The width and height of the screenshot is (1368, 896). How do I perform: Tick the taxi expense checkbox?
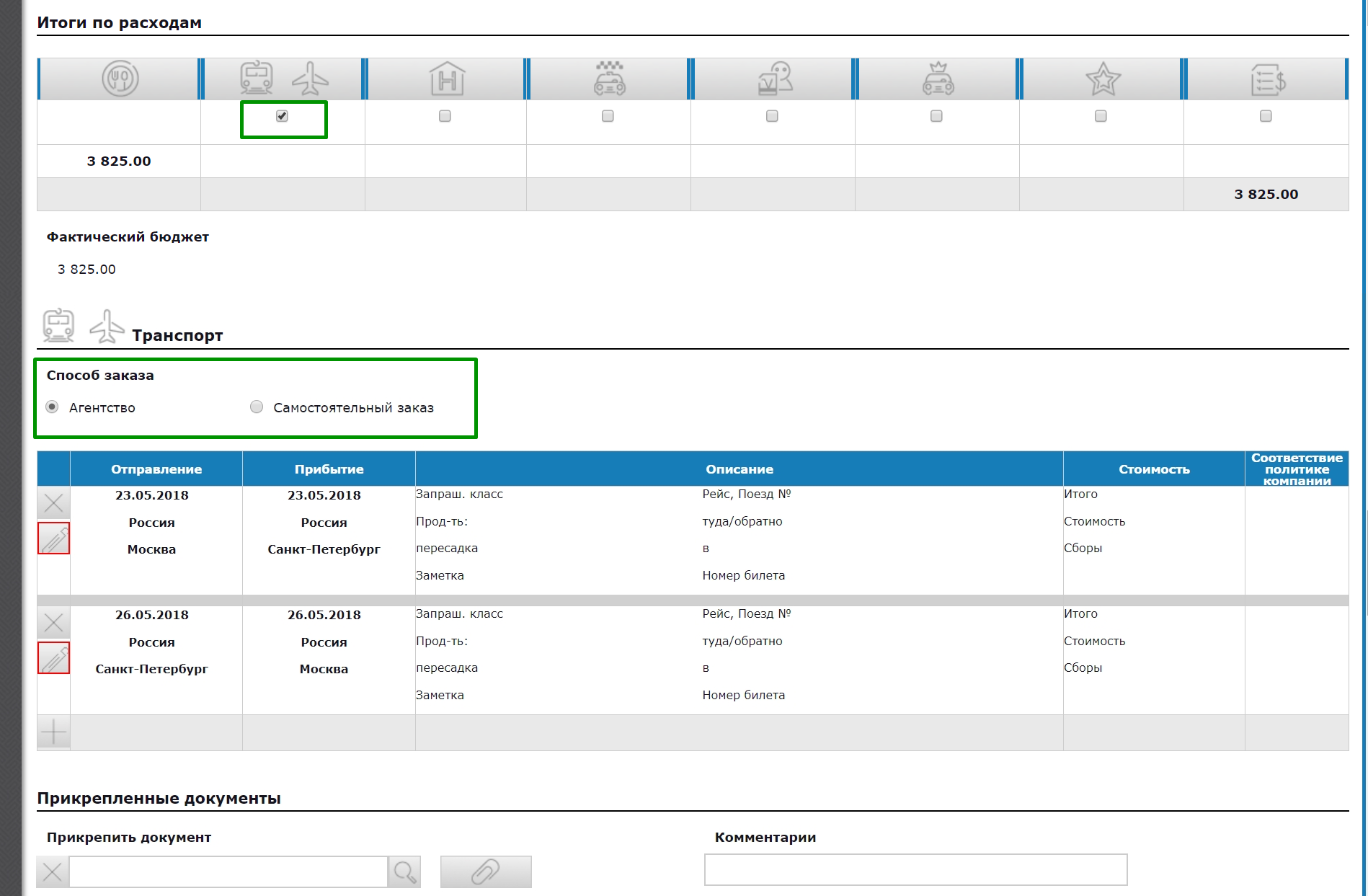(x=608, y=116)
